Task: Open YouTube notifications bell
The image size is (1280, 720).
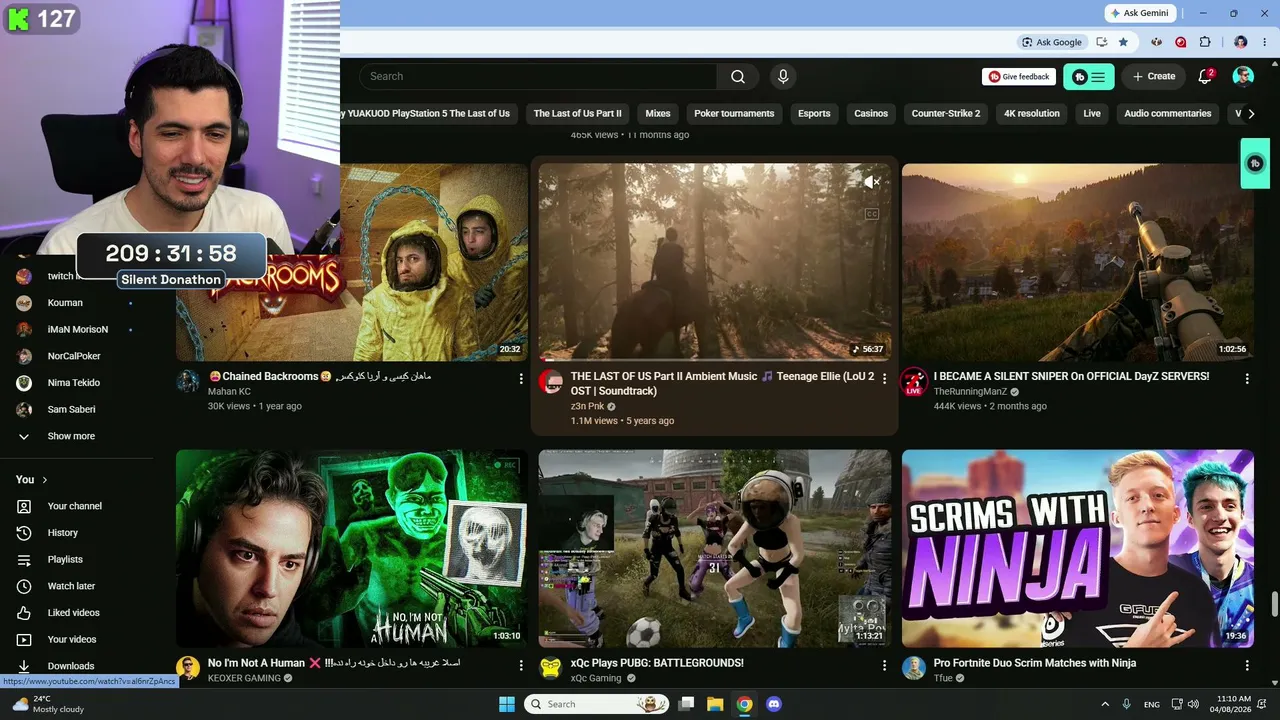Action: tap(1205, 77)
